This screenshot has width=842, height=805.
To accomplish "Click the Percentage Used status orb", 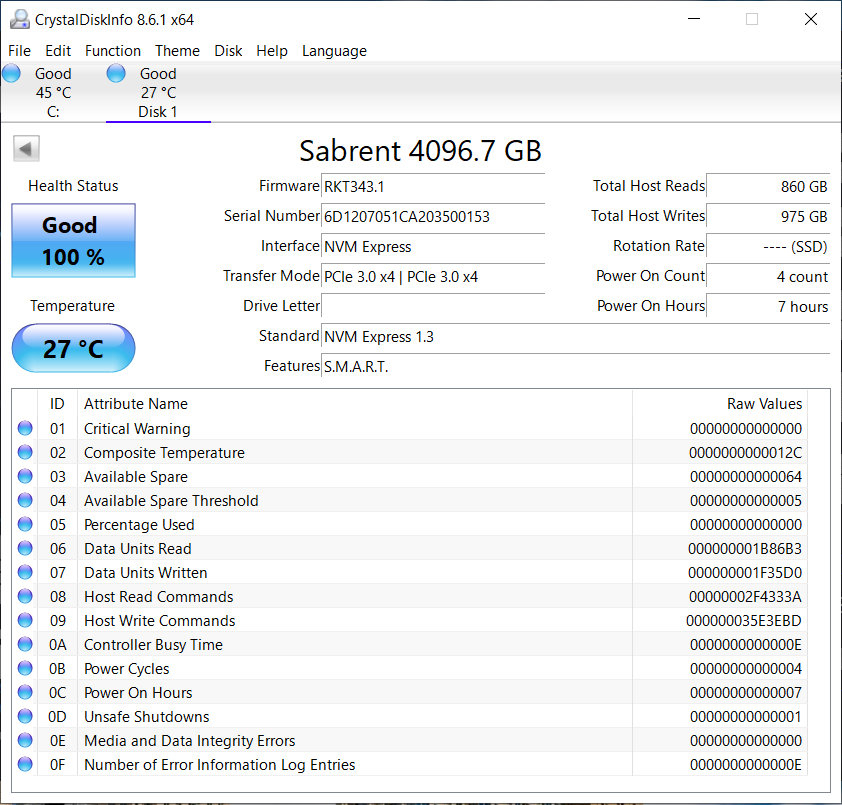I will point(25,525).
